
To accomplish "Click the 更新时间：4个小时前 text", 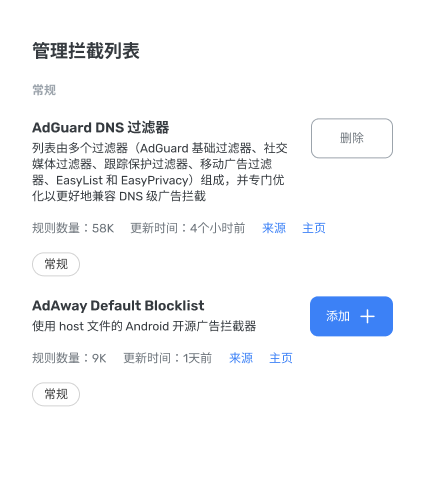I will (x=188, y=228).
